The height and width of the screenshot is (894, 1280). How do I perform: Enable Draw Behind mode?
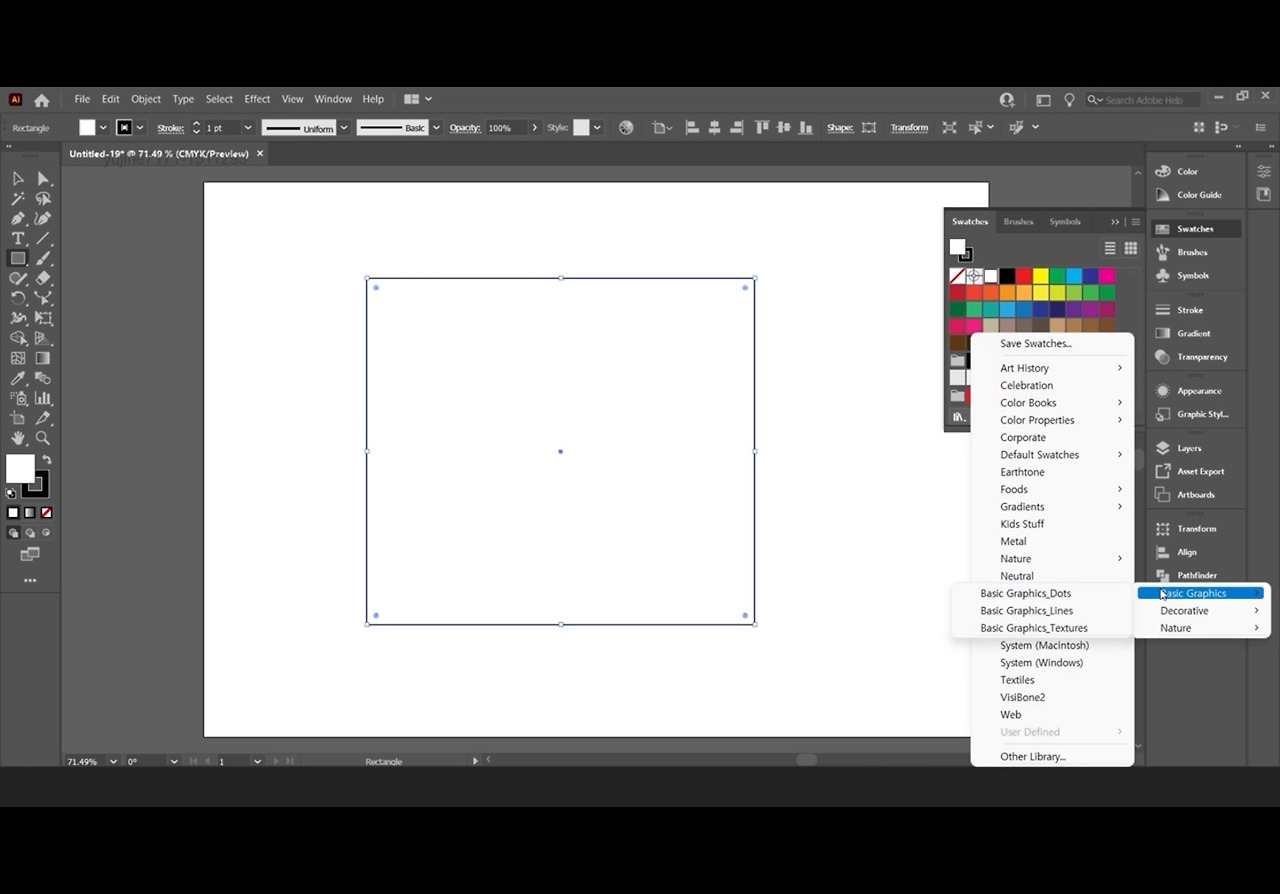[x=30, y=533]
